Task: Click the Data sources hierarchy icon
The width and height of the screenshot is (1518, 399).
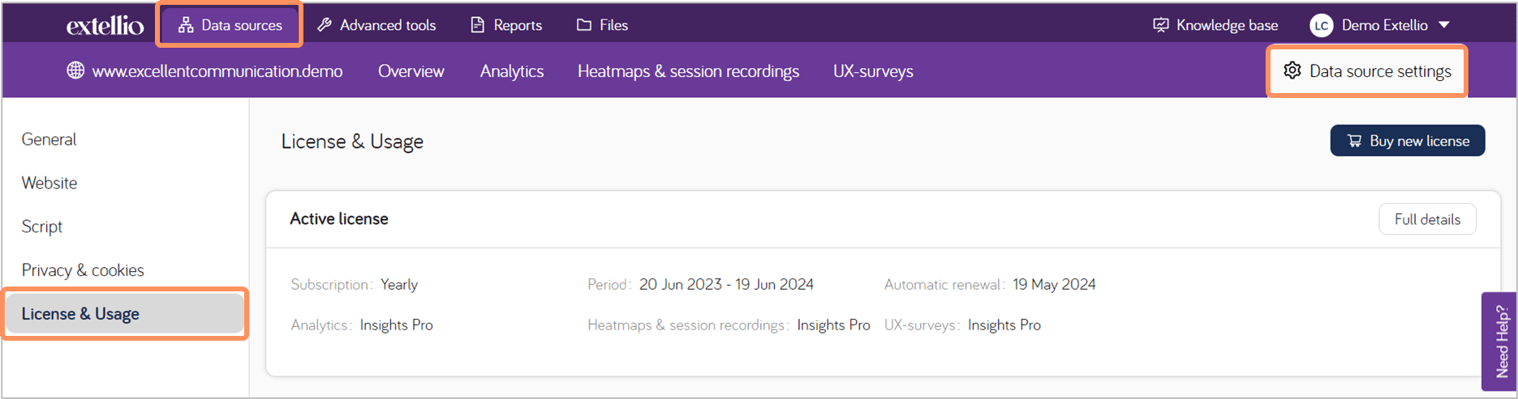Action: coord(185,25)
